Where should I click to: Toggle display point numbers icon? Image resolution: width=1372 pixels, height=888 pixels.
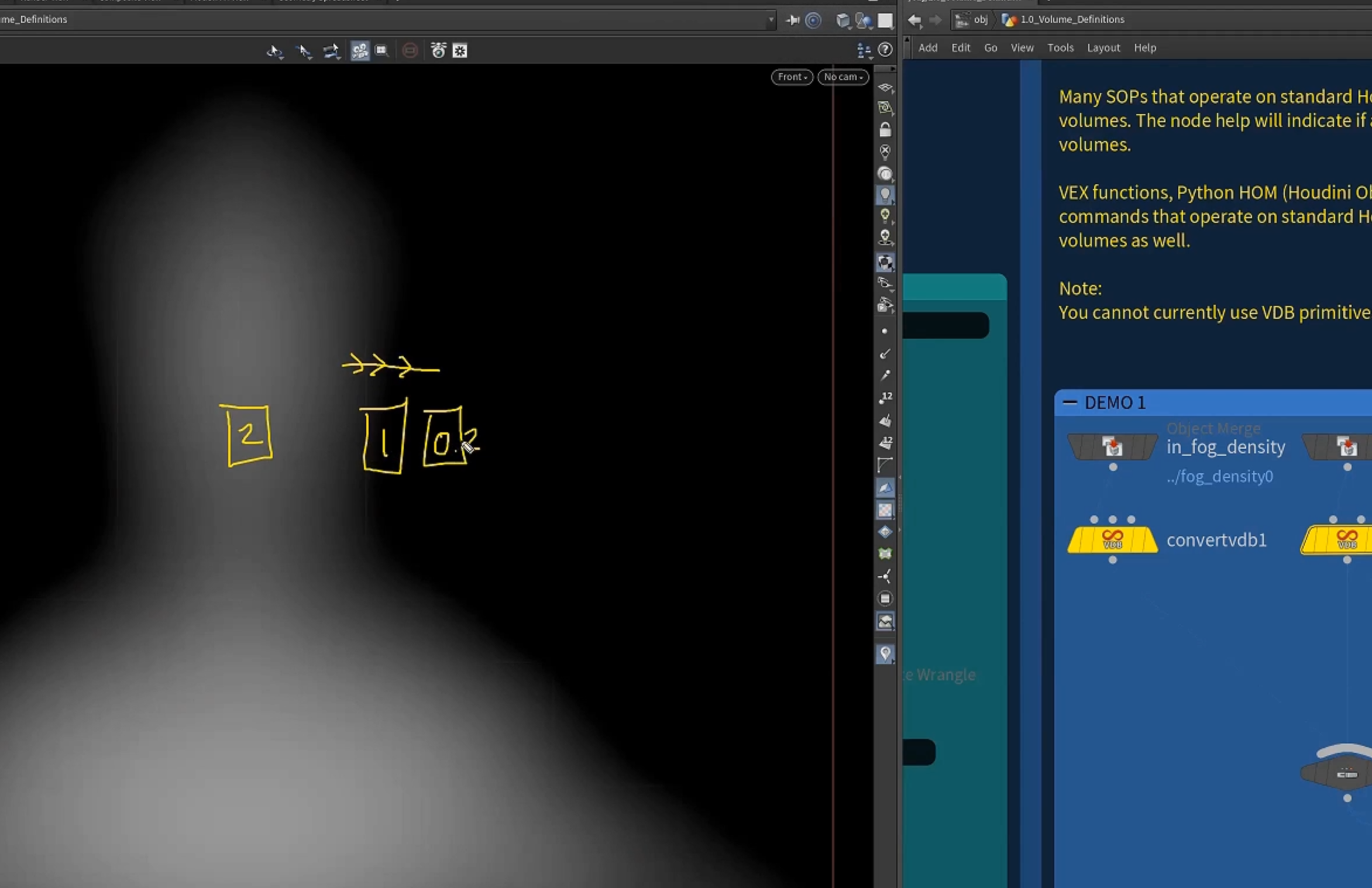coord(885,397)
